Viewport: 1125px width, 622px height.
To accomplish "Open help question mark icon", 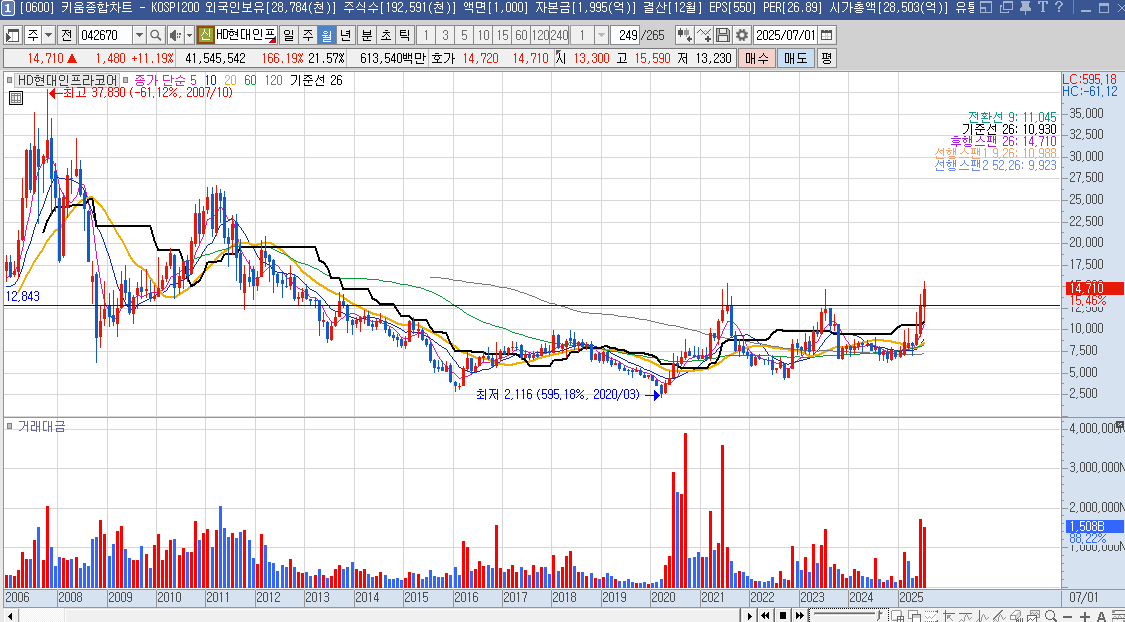I will (x=1060, y=8).
